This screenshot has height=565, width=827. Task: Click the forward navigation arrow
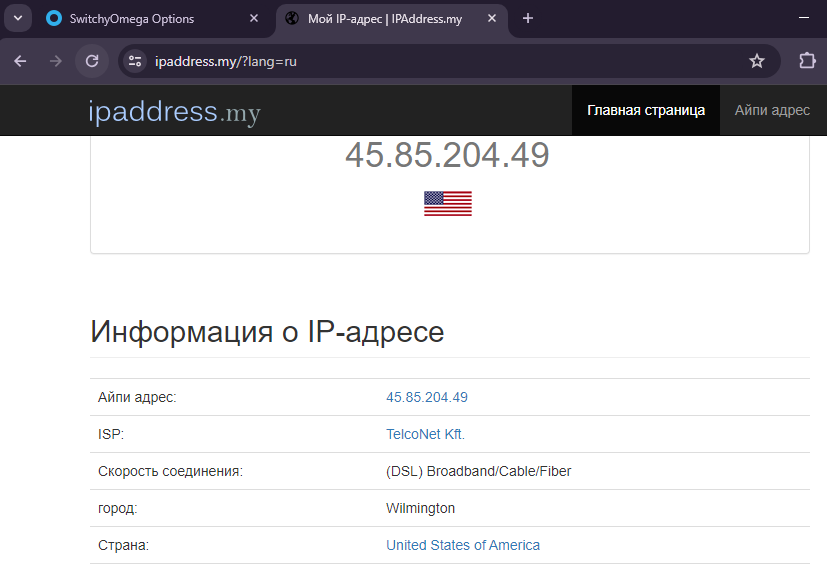55,61
